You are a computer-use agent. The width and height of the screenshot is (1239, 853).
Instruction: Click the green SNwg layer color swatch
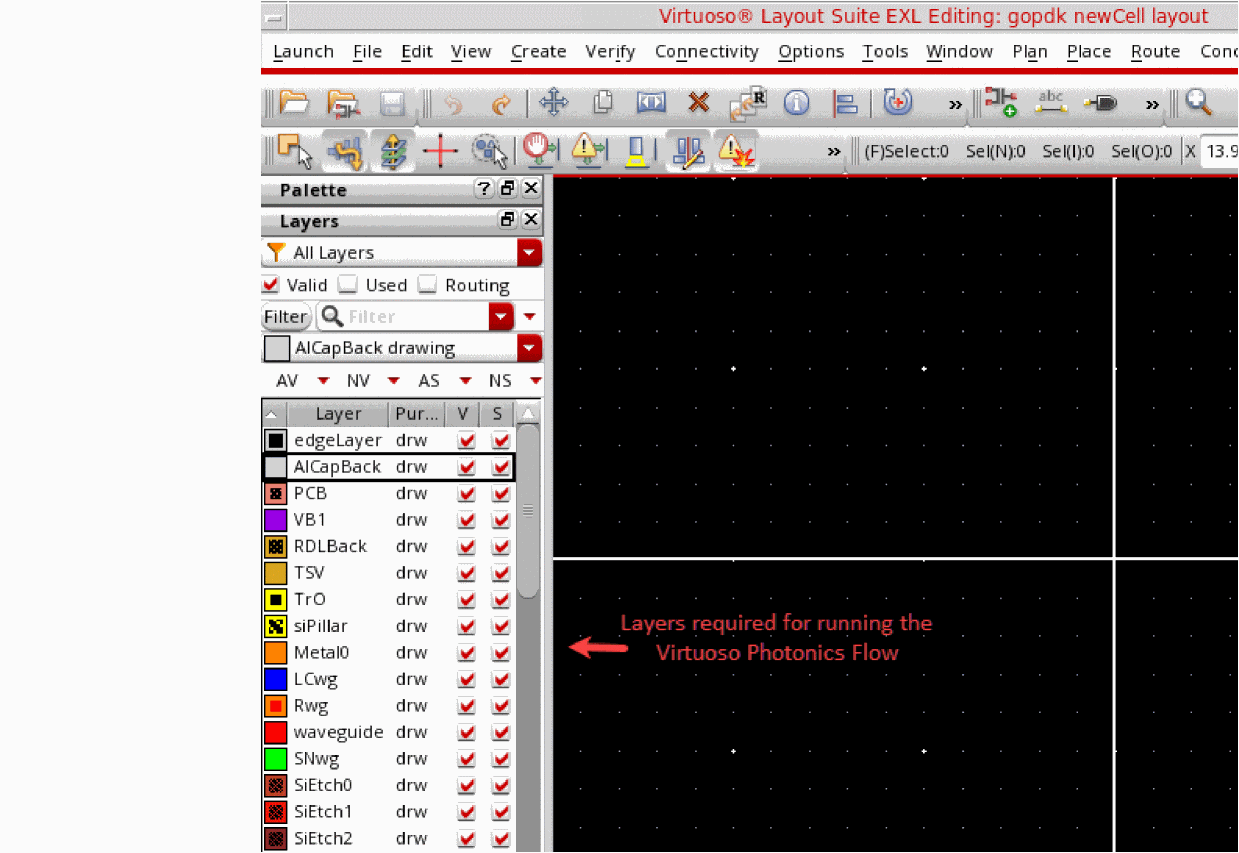[276, 758]
